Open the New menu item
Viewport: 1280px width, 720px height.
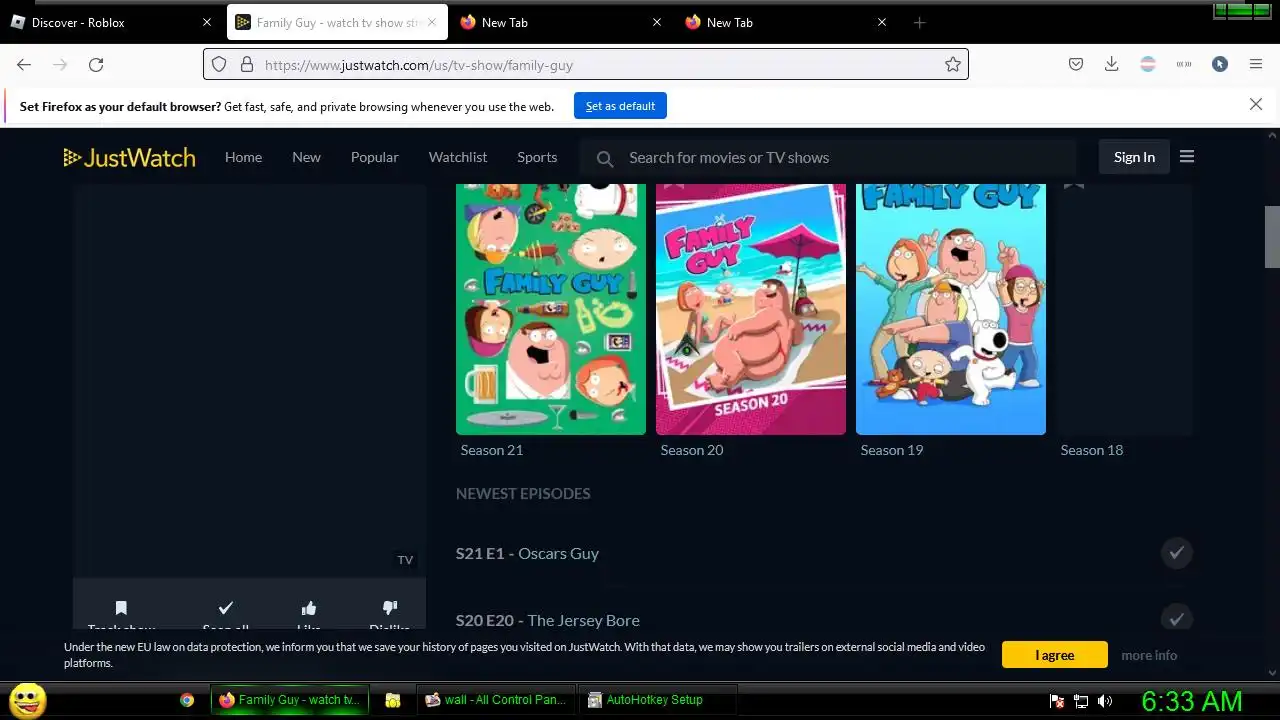(306, 157)
